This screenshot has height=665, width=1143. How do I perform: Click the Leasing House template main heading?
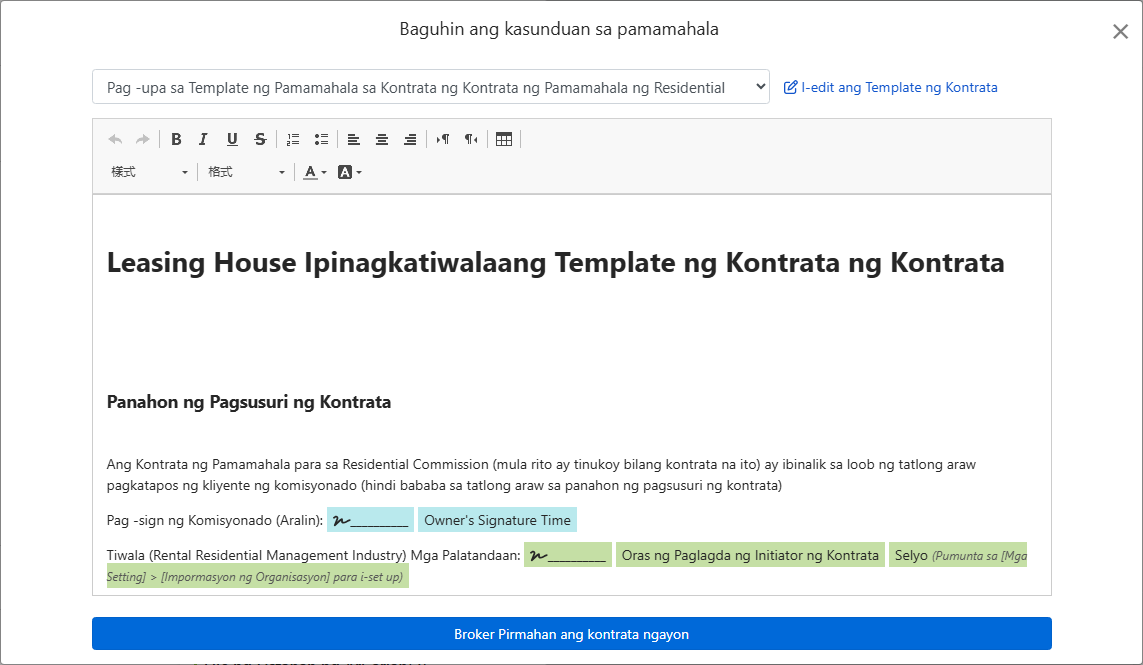coord(555,262)
